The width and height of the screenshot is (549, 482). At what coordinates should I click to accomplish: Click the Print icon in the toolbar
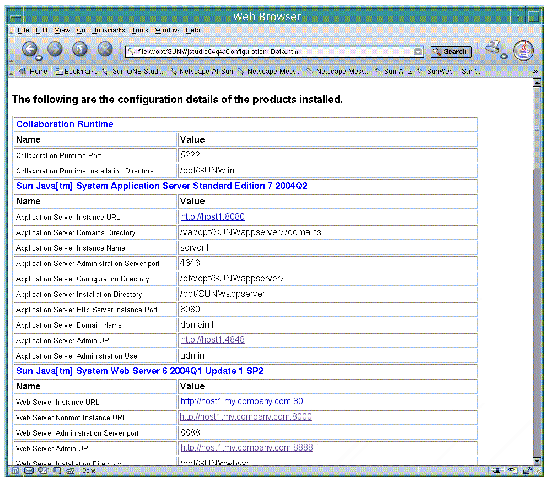pos(494,48)
